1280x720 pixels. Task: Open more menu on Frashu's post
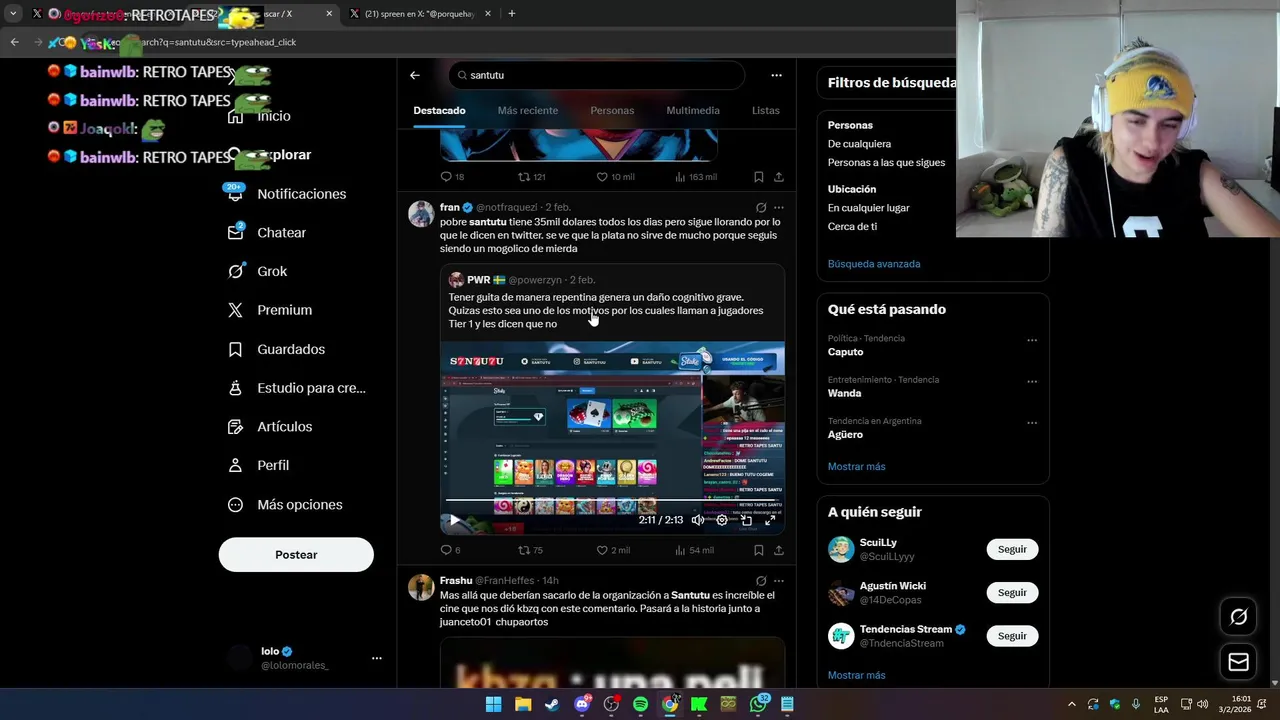(x=779, y=580)
